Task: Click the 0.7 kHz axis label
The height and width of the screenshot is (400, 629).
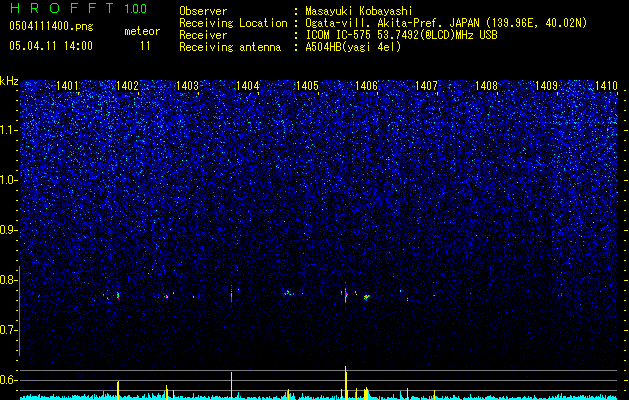Action: (x=9, y=330)
